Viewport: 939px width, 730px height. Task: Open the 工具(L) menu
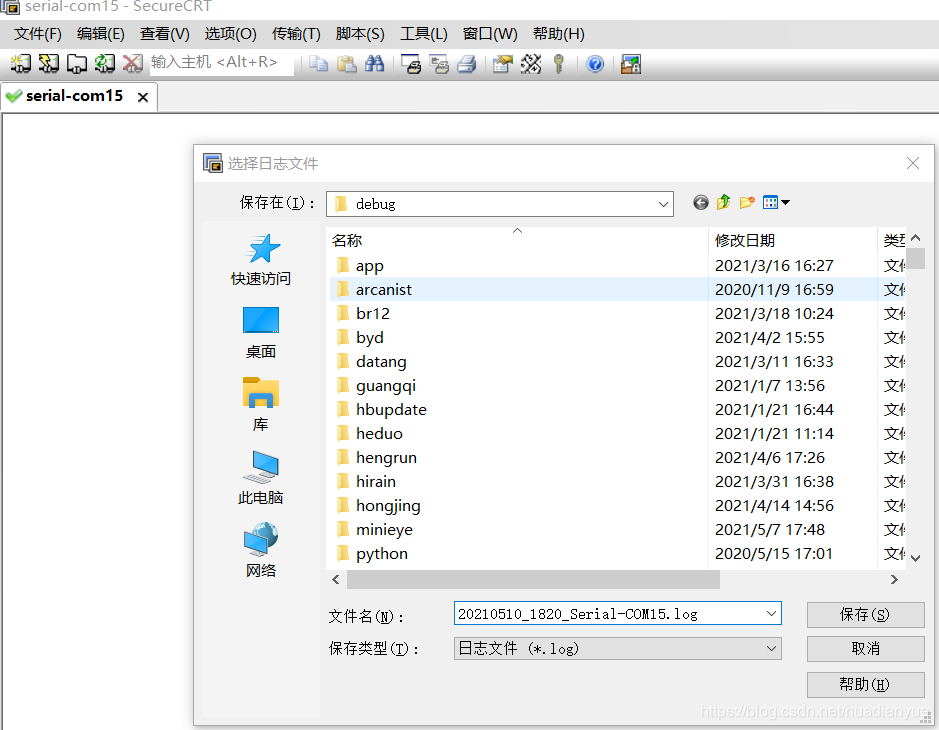[x=424, y=34]
